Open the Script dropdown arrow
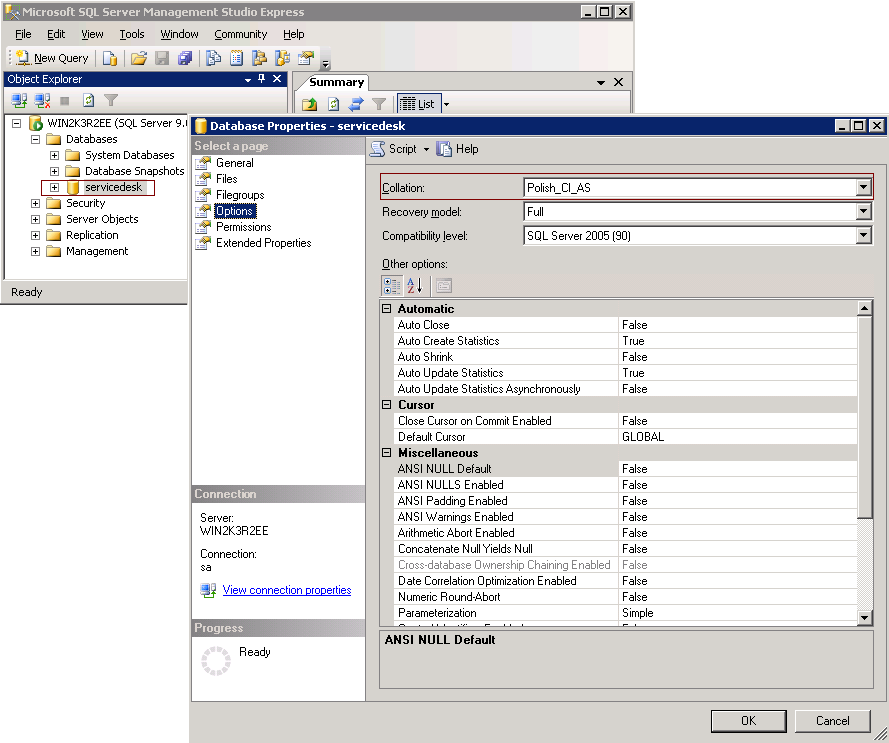The width and height of the screenshot is (889, 743). (426, 149)
